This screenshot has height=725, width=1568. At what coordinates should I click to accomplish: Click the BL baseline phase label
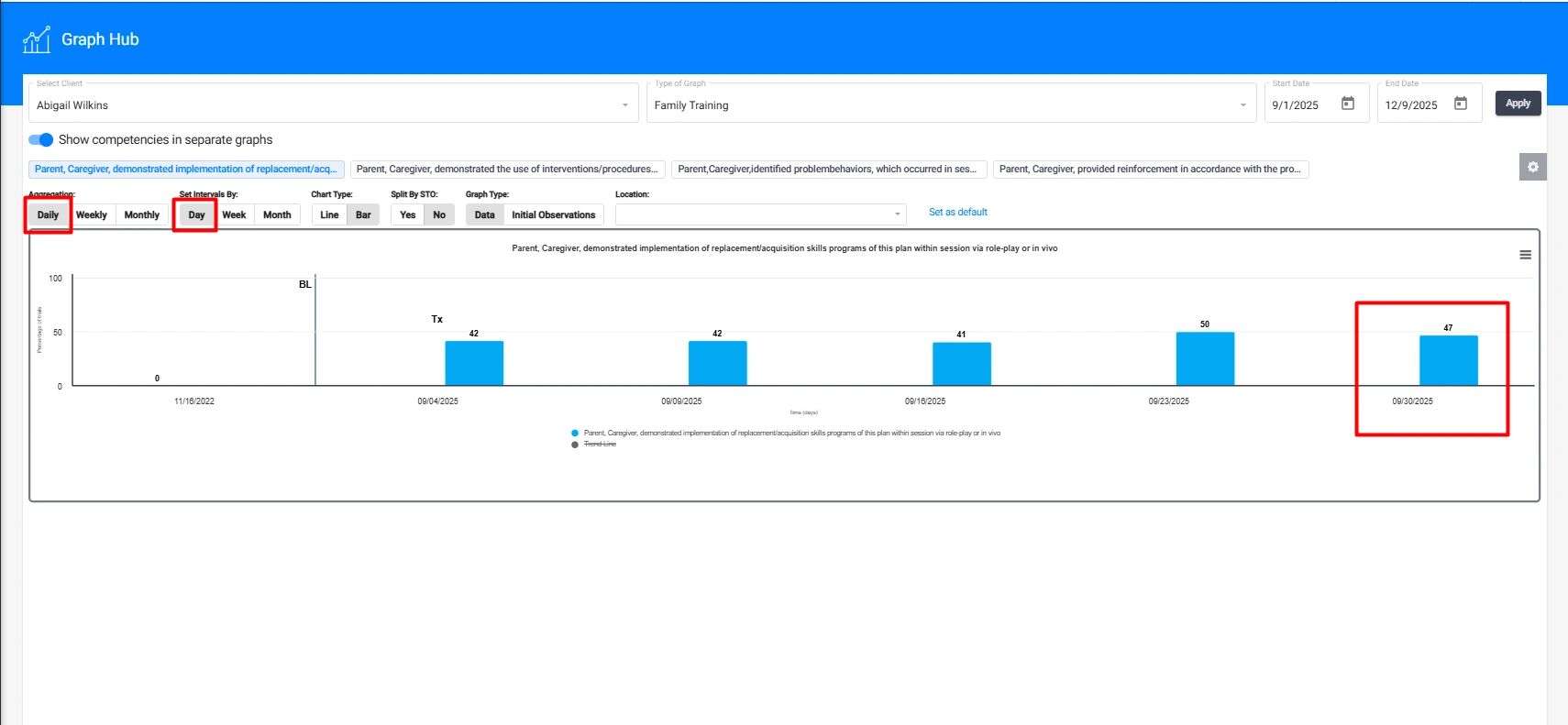pos(304,284)
